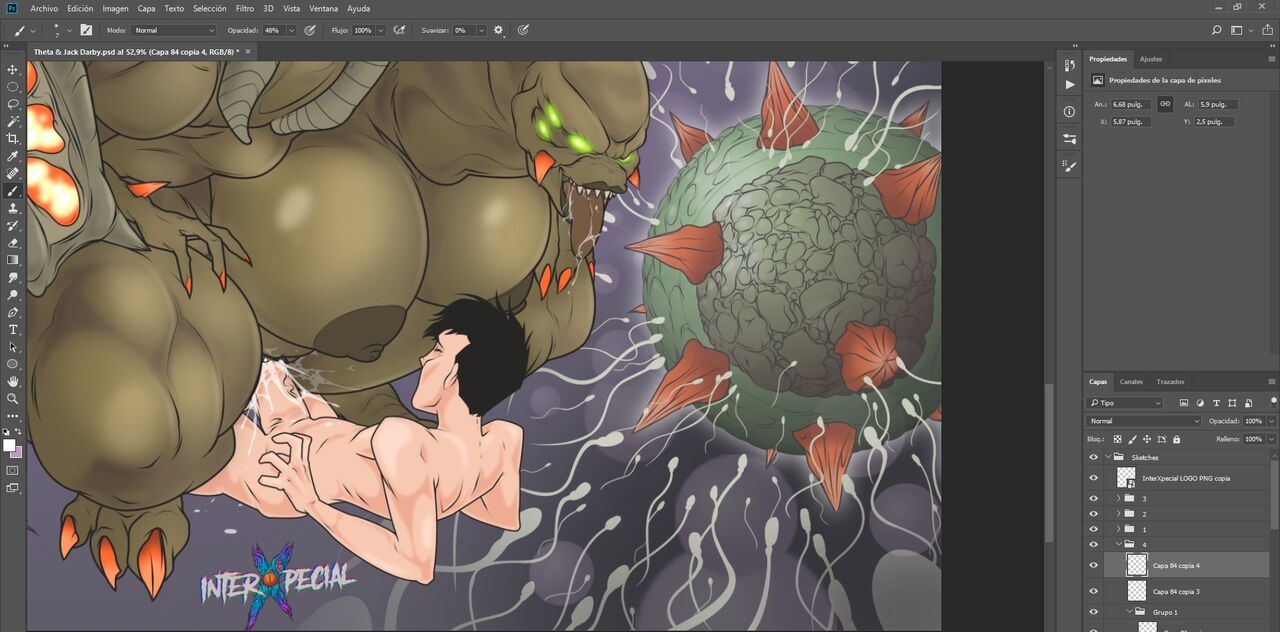Image resolution: width=1280 pixels, height=632 pixels.
Task: Lock transparent pixels
Action: [1117, 439]
